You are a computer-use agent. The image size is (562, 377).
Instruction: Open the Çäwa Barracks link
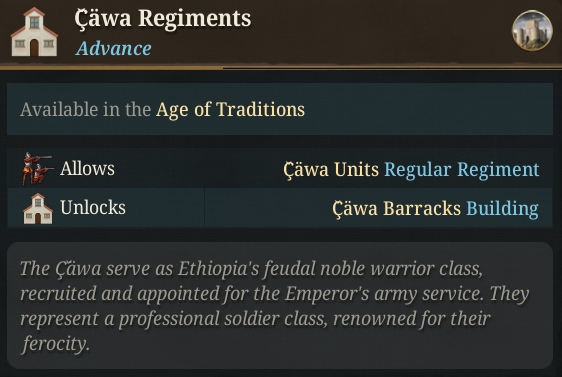click(x=396, y=208)
